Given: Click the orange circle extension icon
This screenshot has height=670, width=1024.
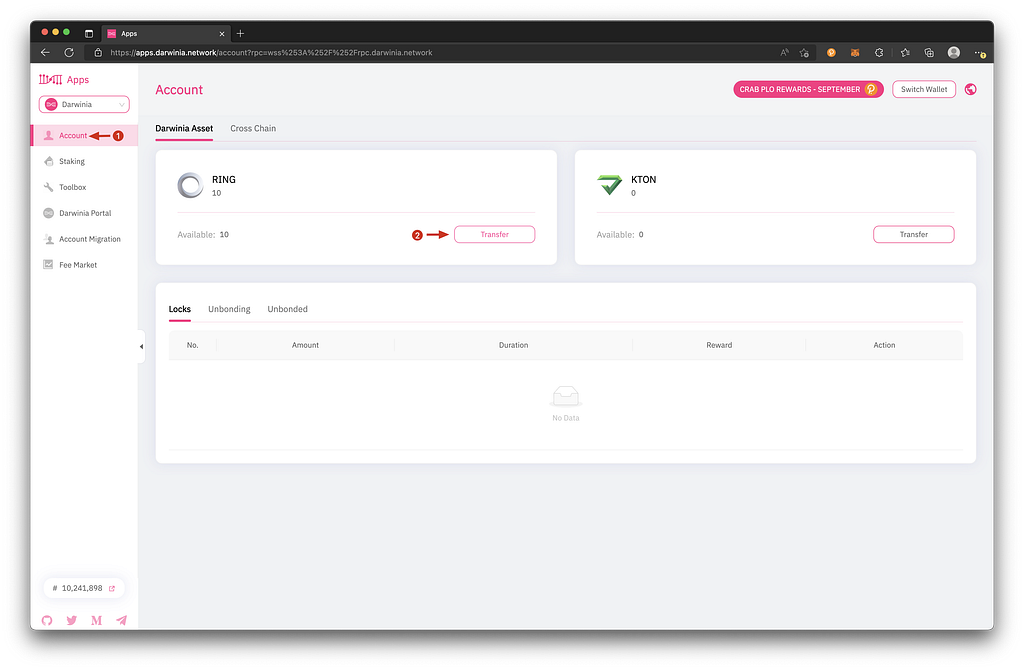Looking at the screenshot, I should 831,53.
